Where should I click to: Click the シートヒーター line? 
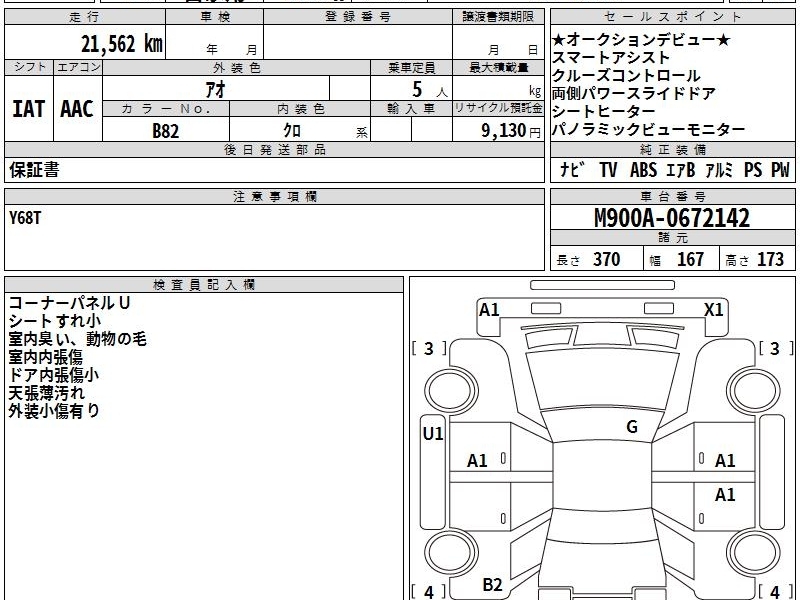pyautogui.click(x=604, y=111)
